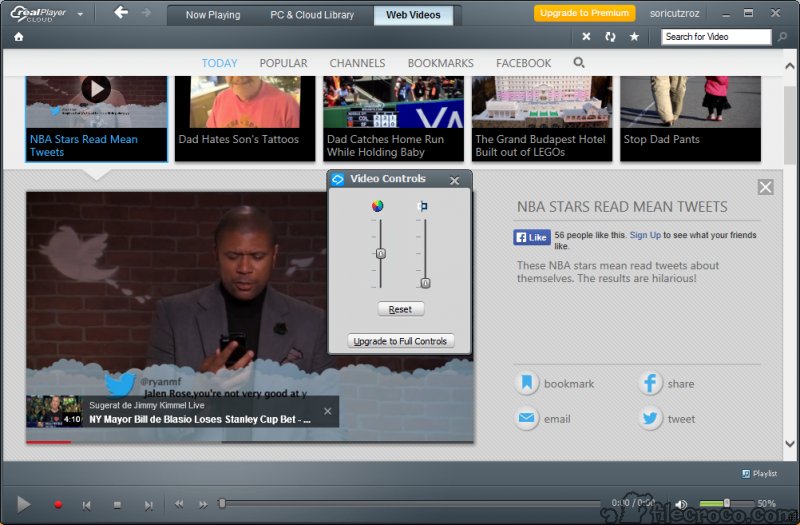800x525 pixels.
Task: Switch to the Now Playing tab
Action: point(213,15)
